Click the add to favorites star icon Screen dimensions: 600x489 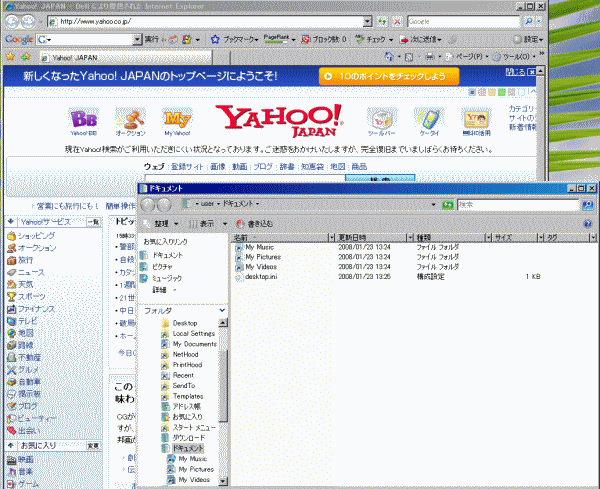pyautogui.click(x=26, y=57)
